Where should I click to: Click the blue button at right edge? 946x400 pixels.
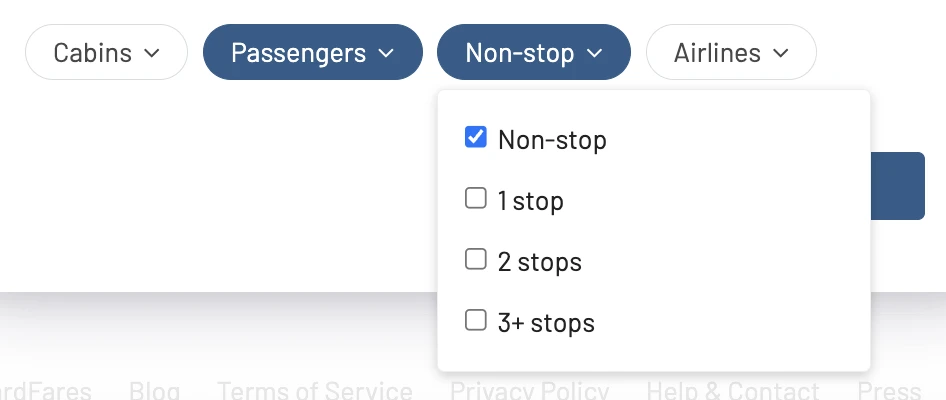pos(898,186)
